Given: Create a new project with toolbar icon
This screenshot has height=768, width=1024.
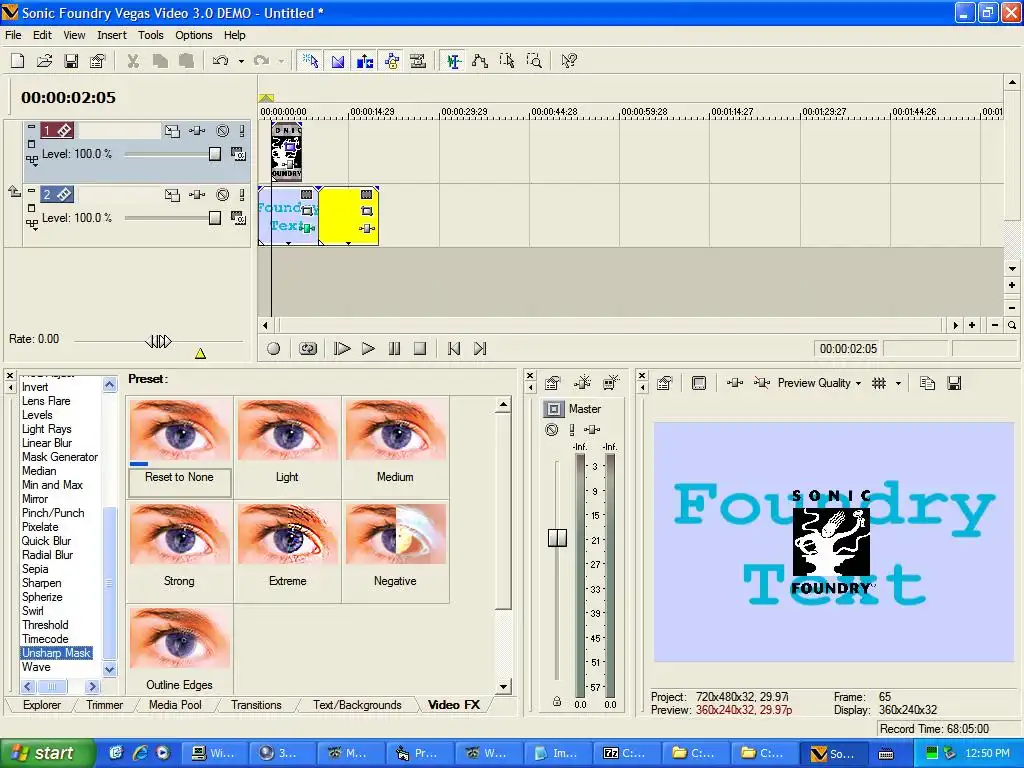Looking at the screenshot, I should click(x=18, y=61).
